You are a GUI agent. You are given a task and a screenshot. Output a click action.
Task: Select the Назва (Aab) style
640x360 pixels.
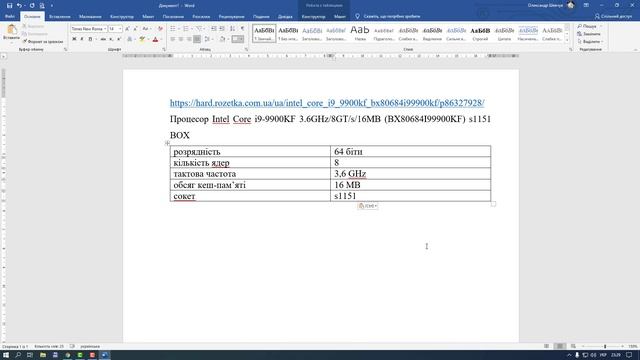[x=360, y=33]
